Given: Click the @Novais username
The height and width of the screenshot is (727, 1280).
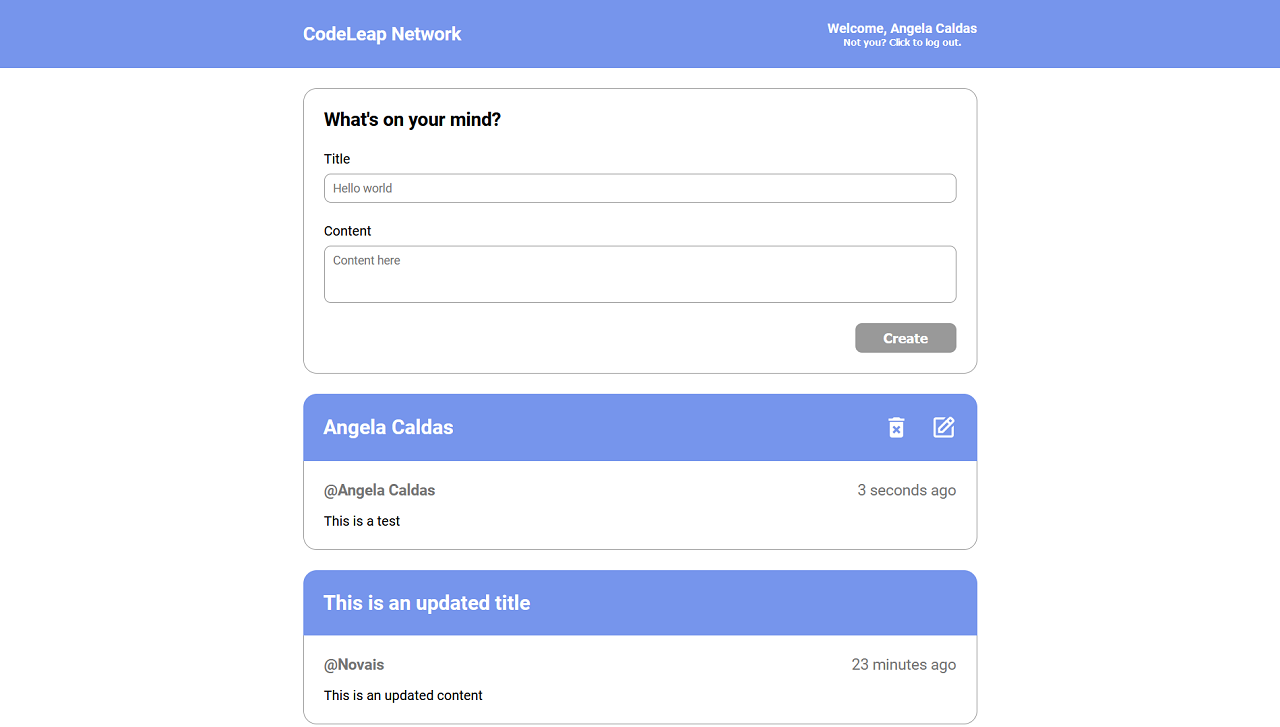Looking at the screenshot, I should pyautogui.click(x=354, y=664).
